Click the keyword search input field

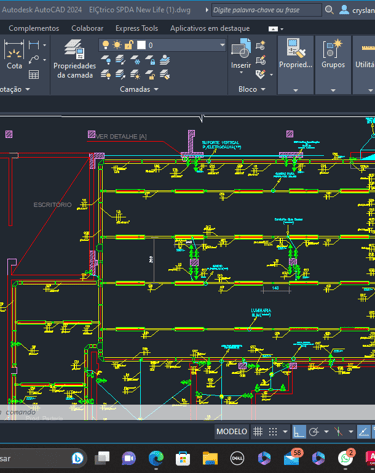[x=266, y=10]
